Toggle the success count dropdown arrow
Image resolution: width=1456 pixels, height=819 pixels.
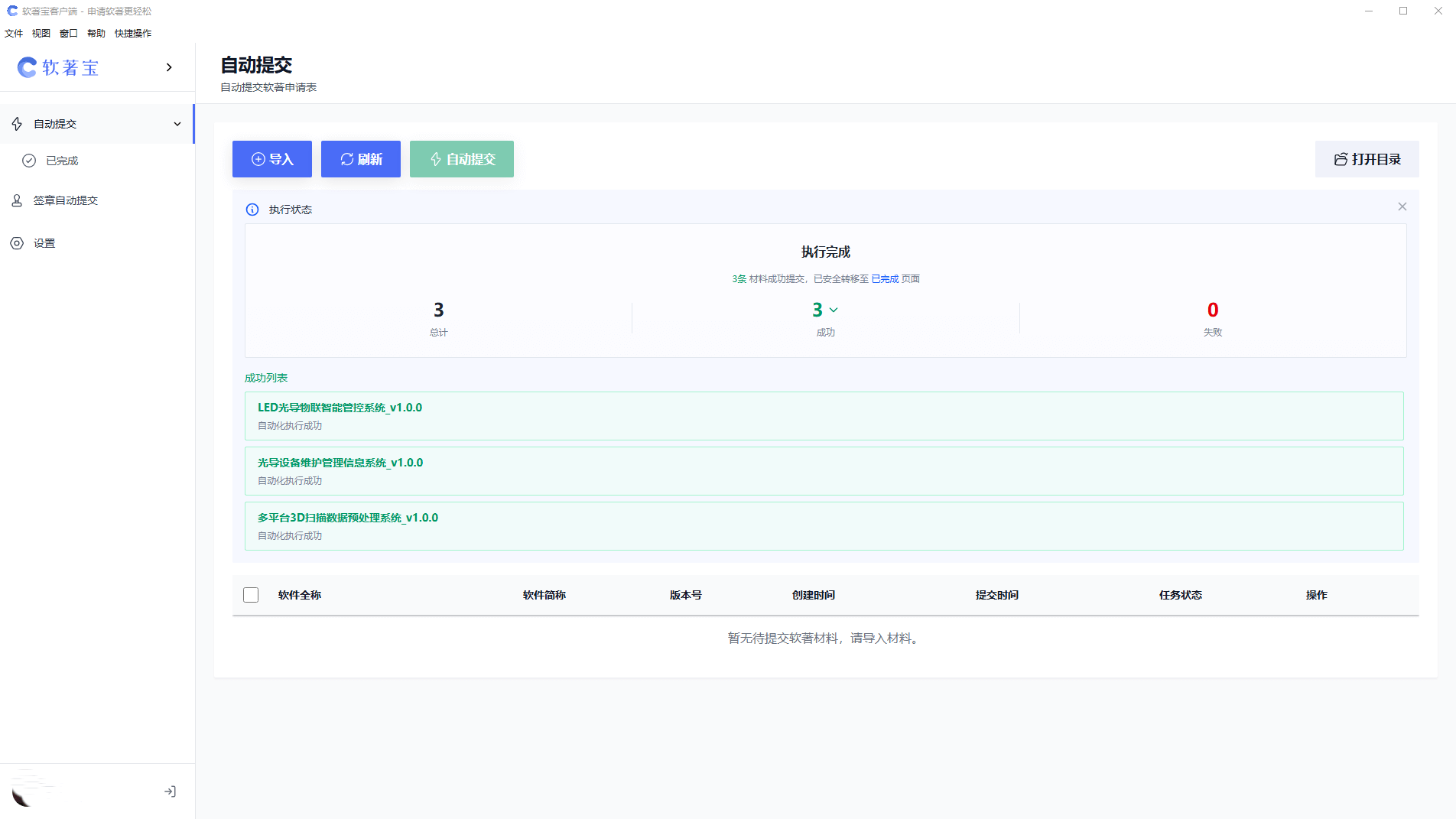pos(834,310)
